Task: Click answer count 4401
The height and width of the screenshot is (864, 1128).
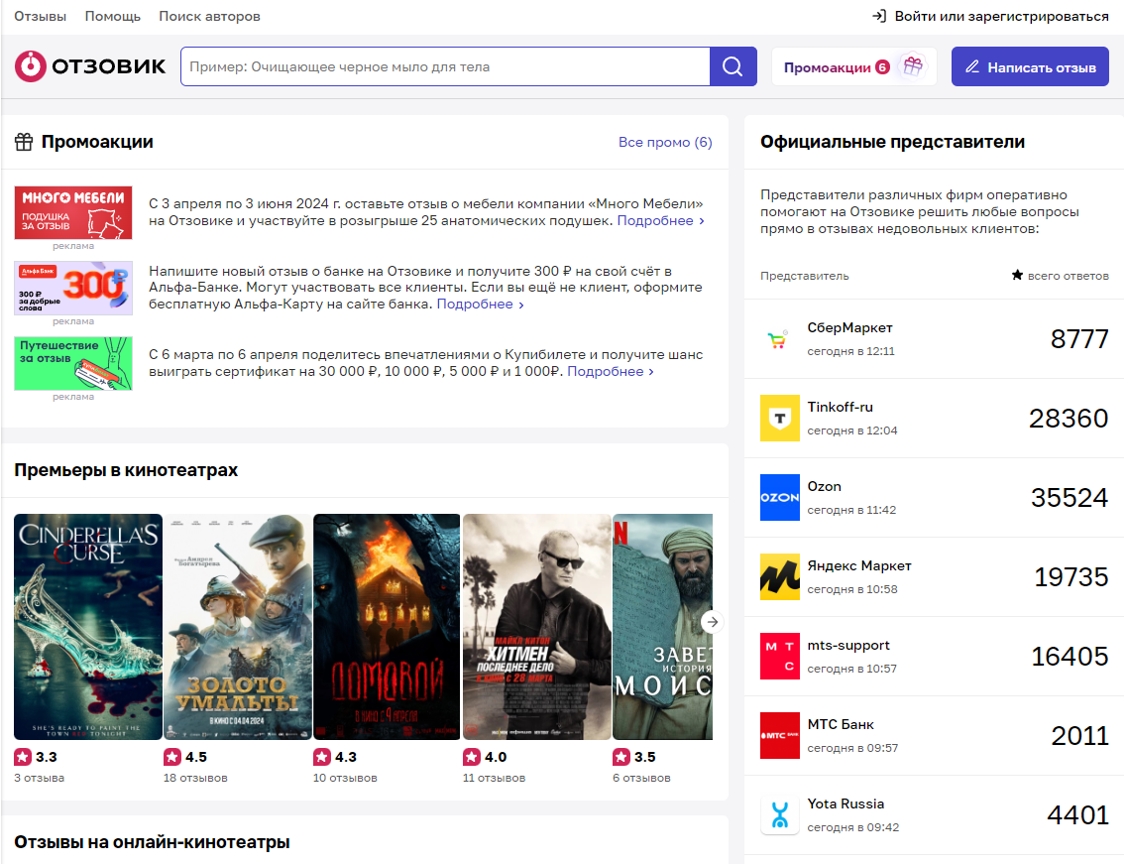Action: (1078, 814)
